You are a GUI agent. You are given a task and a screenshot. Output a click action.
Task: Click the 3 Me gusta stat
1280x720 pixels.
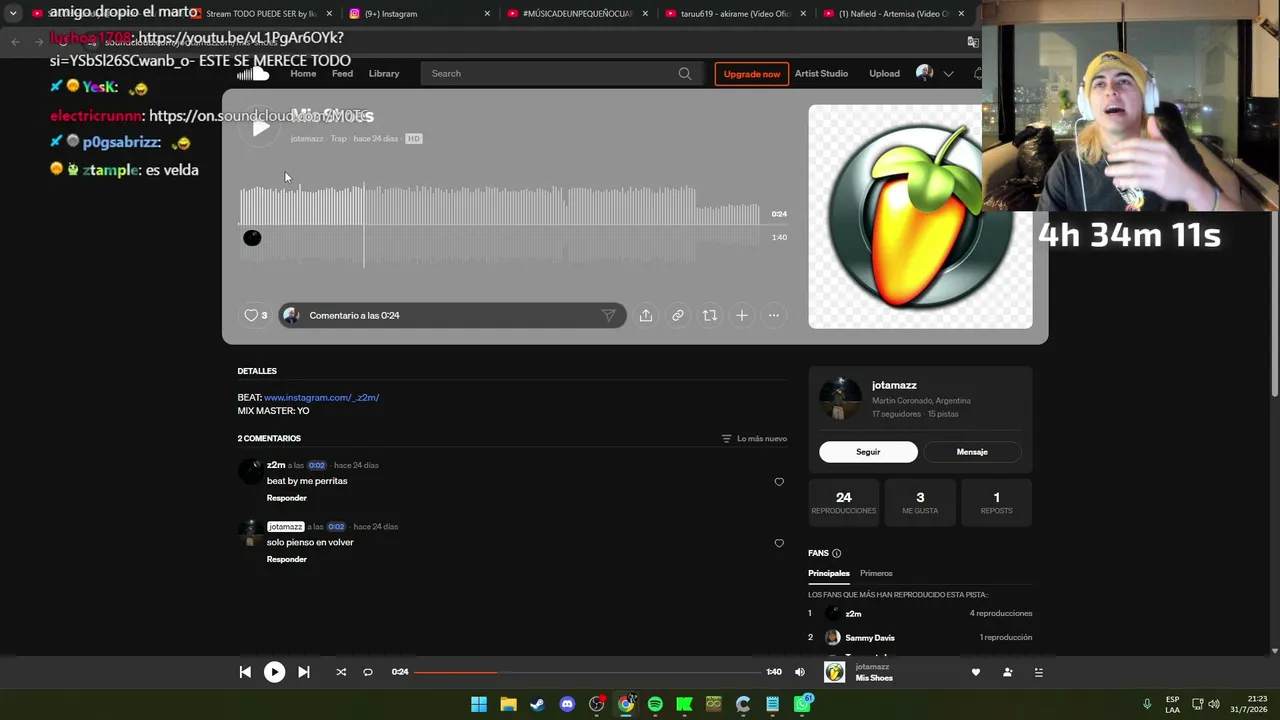coord(920,502)
